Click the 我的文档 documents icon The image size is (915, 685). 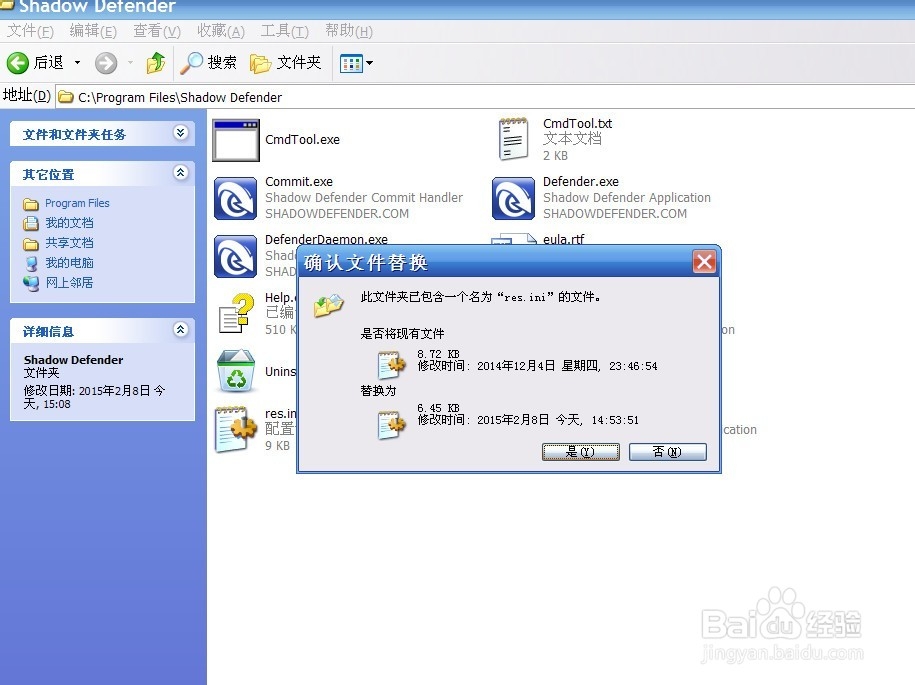coord(31,223)
